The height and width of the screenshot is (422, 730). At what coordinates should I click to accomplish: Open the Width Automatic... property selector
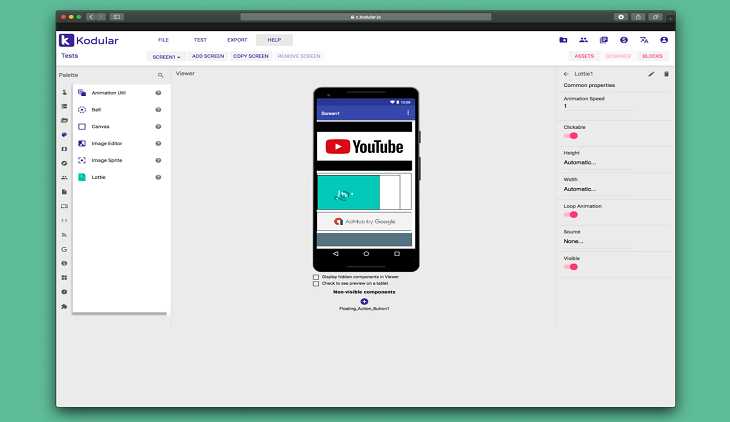597,189
